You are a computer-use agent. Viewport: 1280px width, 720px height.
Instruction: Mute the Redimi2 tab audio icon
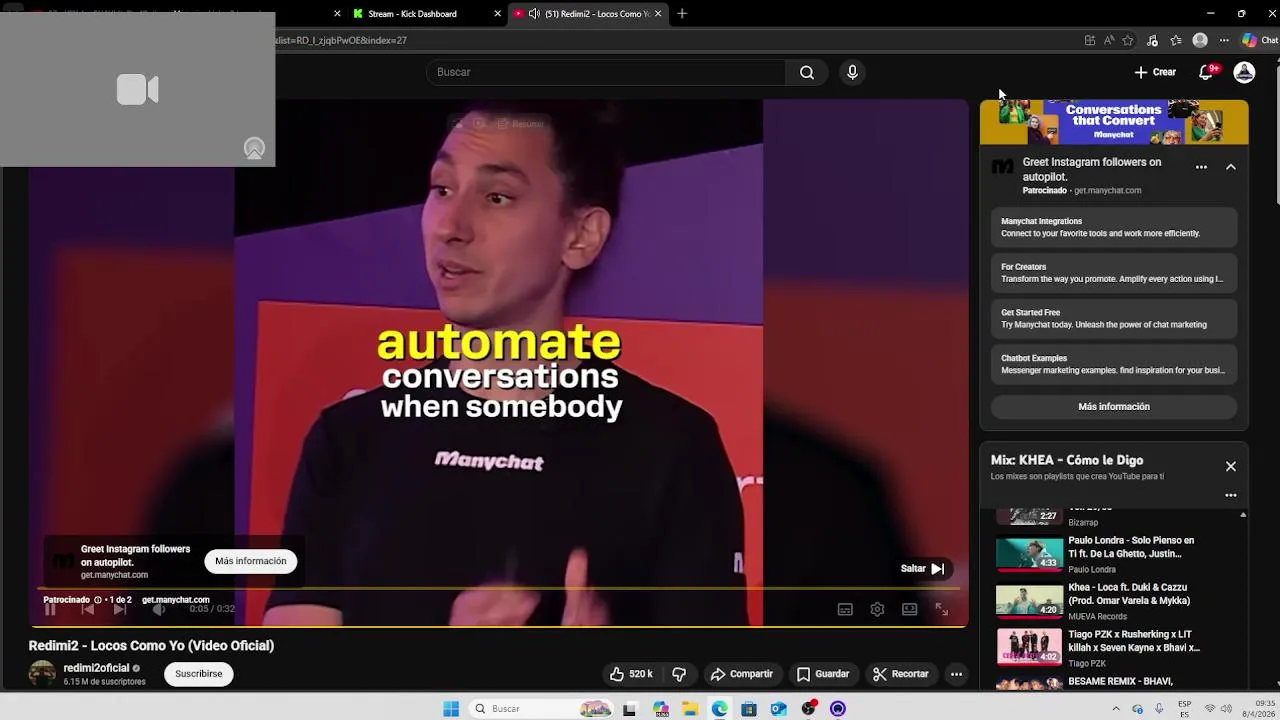pyautogui.click(x=534, y=14)
